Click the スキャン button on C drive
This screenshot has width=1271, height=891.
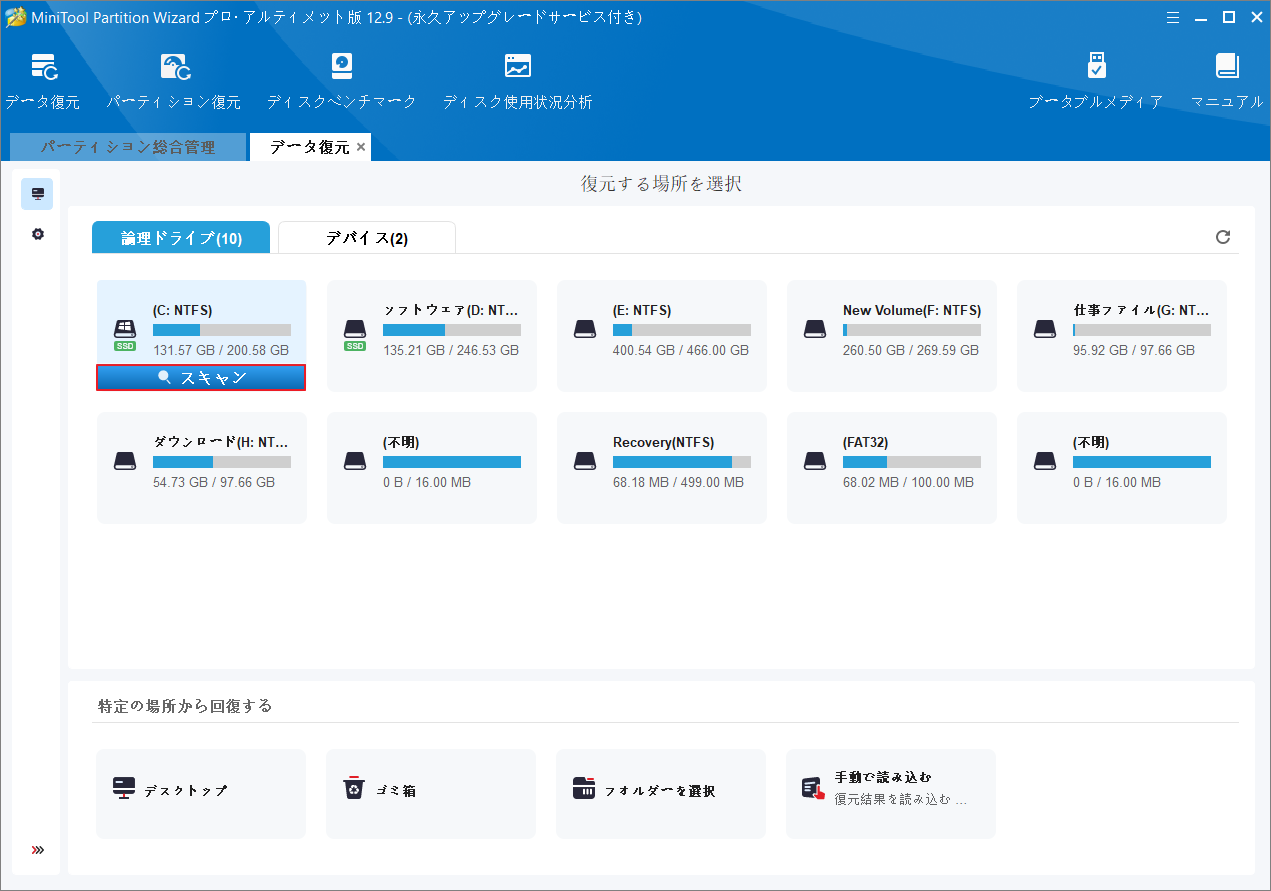pos(201,377)
